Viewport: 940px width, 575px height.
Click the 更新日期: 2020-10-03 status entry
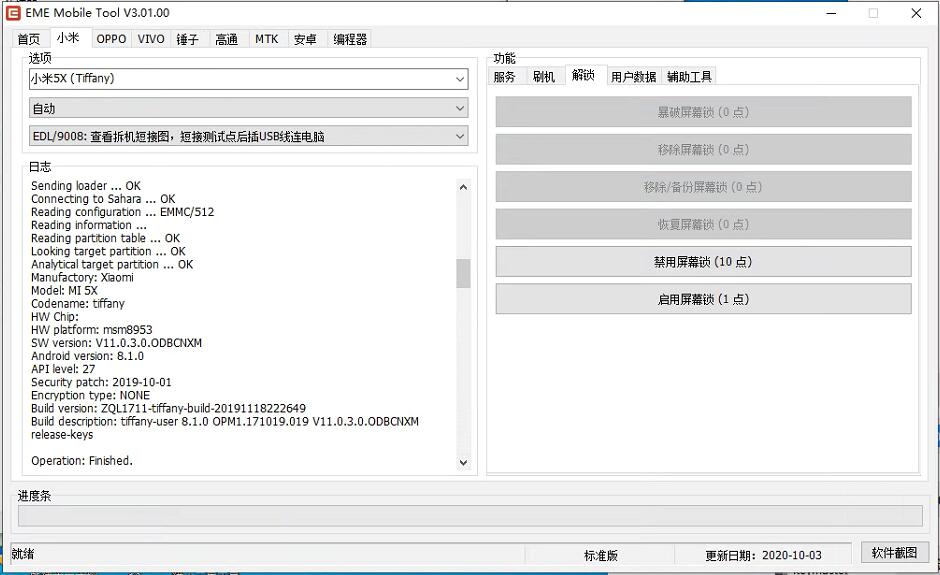coord(763,555)
